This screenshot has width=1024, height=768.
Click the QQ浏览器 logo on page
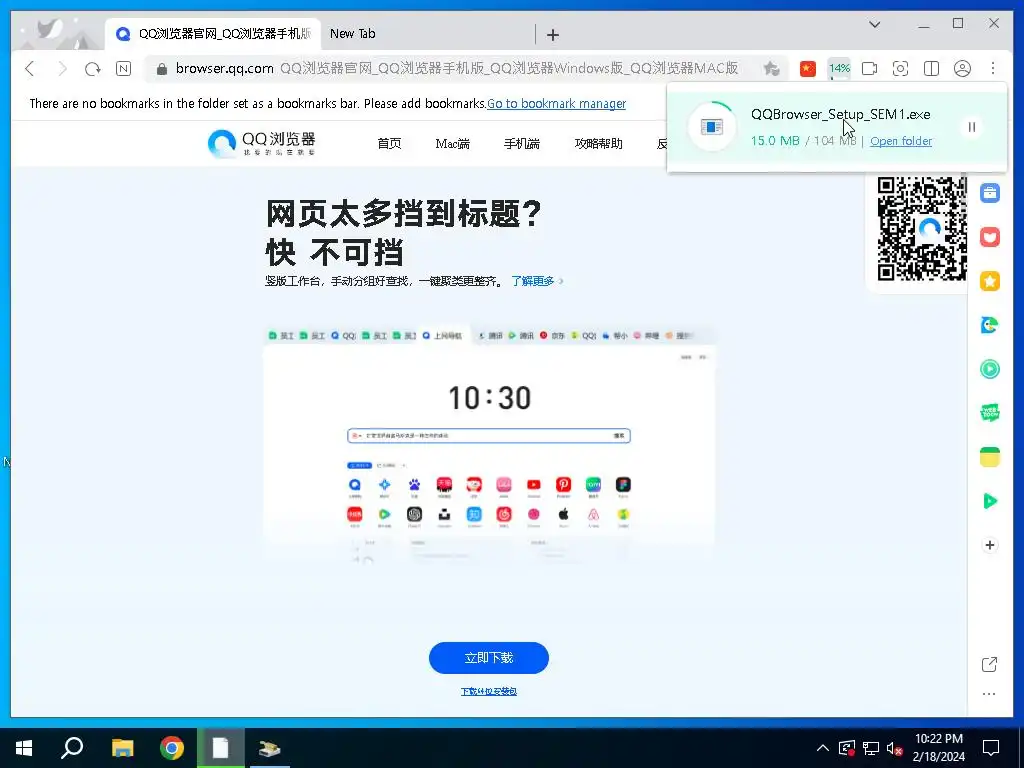tap(261, 144)
